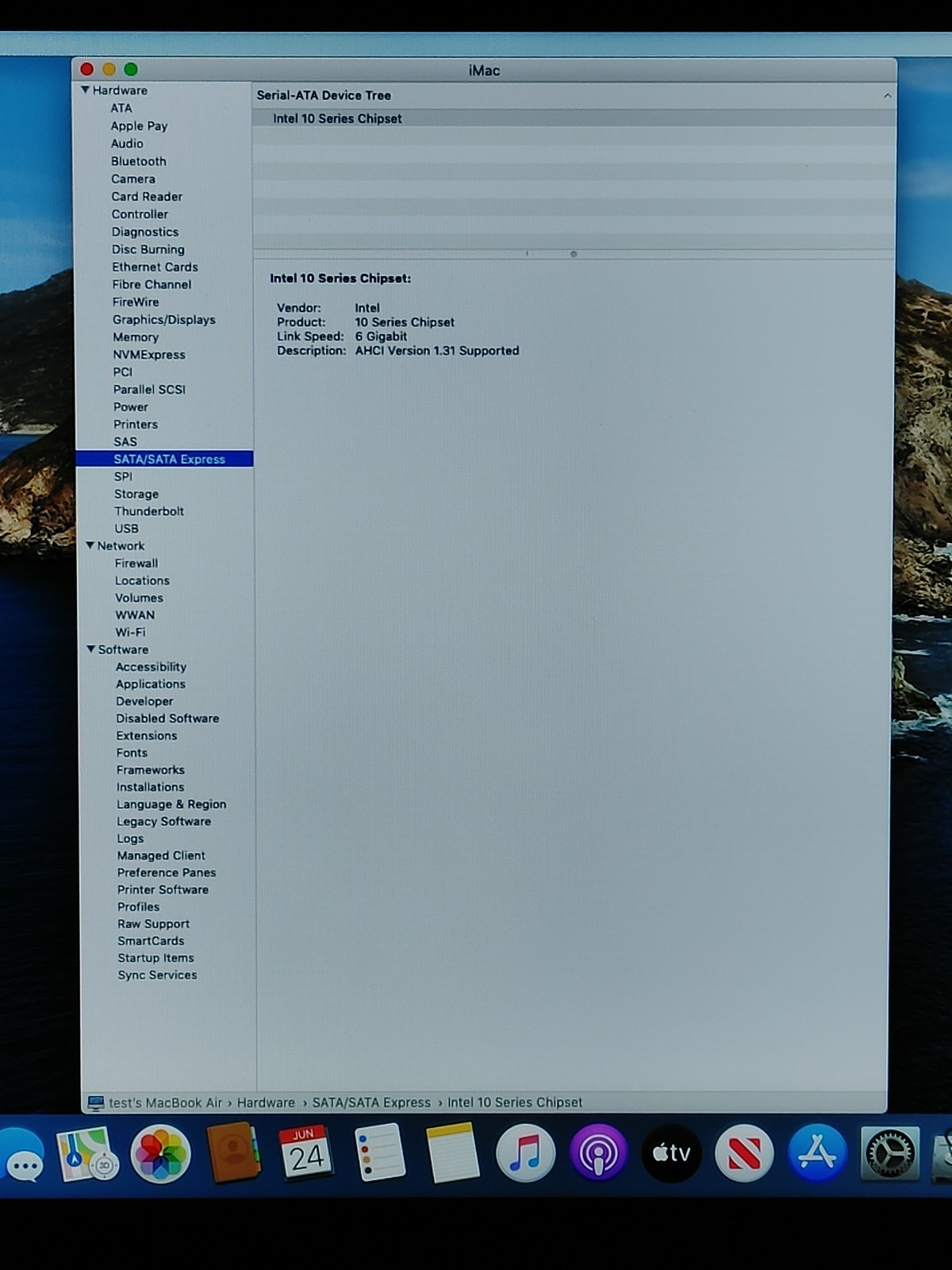Toggle the Serial-ATA Device Tree sort chevron
This screenshot has height=1270, width=952.
point(887,95)
